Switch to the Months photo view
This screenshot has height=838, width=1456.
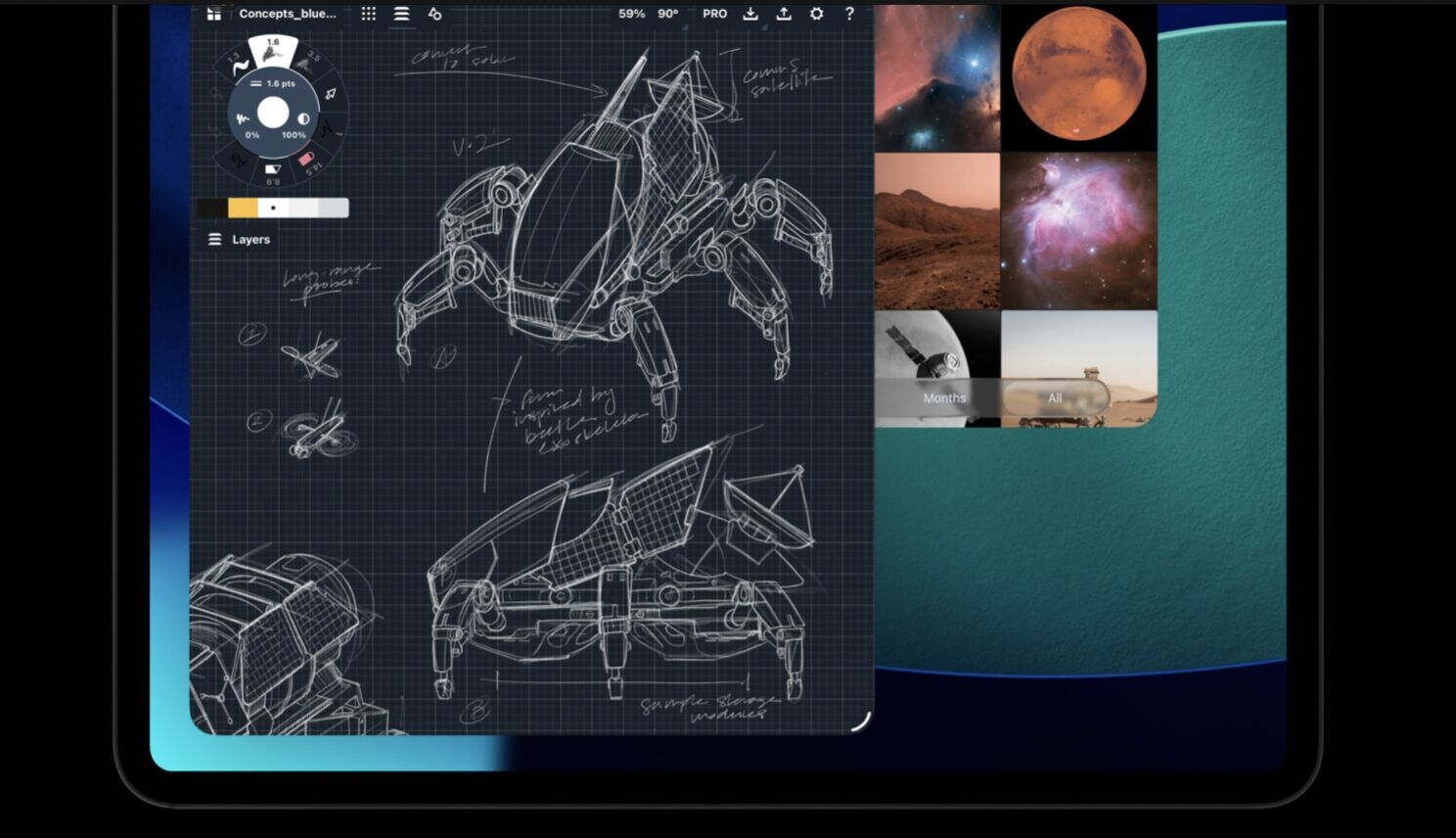[943, 398]
